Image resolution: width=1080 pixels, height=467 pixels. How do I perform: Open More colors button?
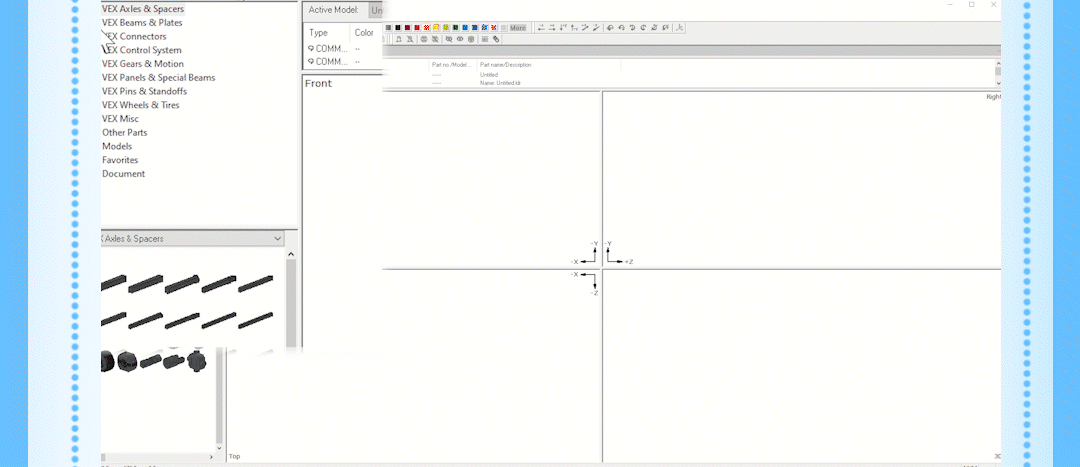click(518, 28)
